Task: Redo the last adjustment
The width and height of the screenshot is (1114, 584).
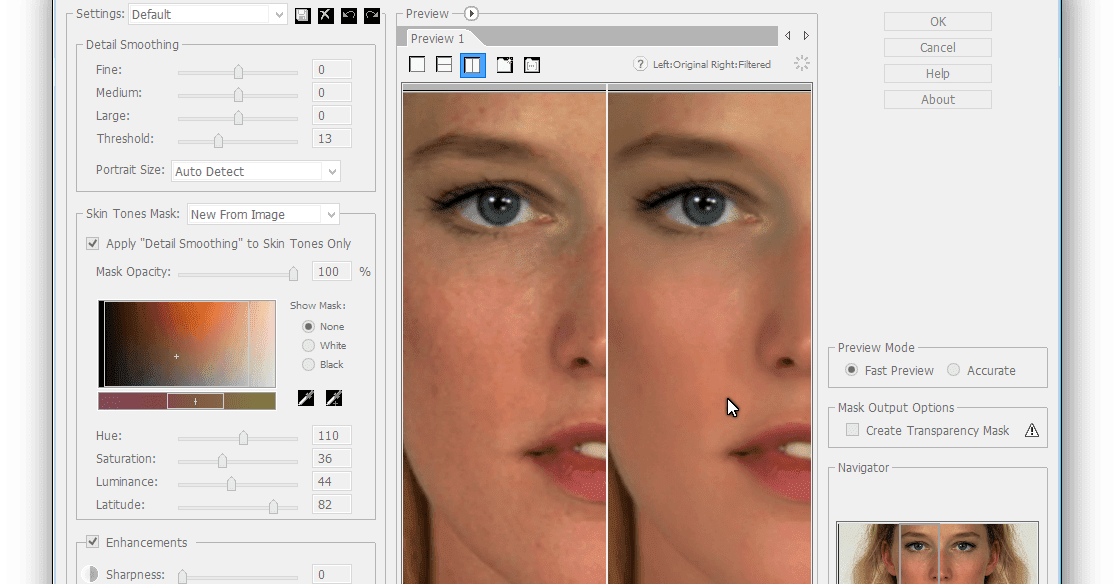Action: [371, 14]
